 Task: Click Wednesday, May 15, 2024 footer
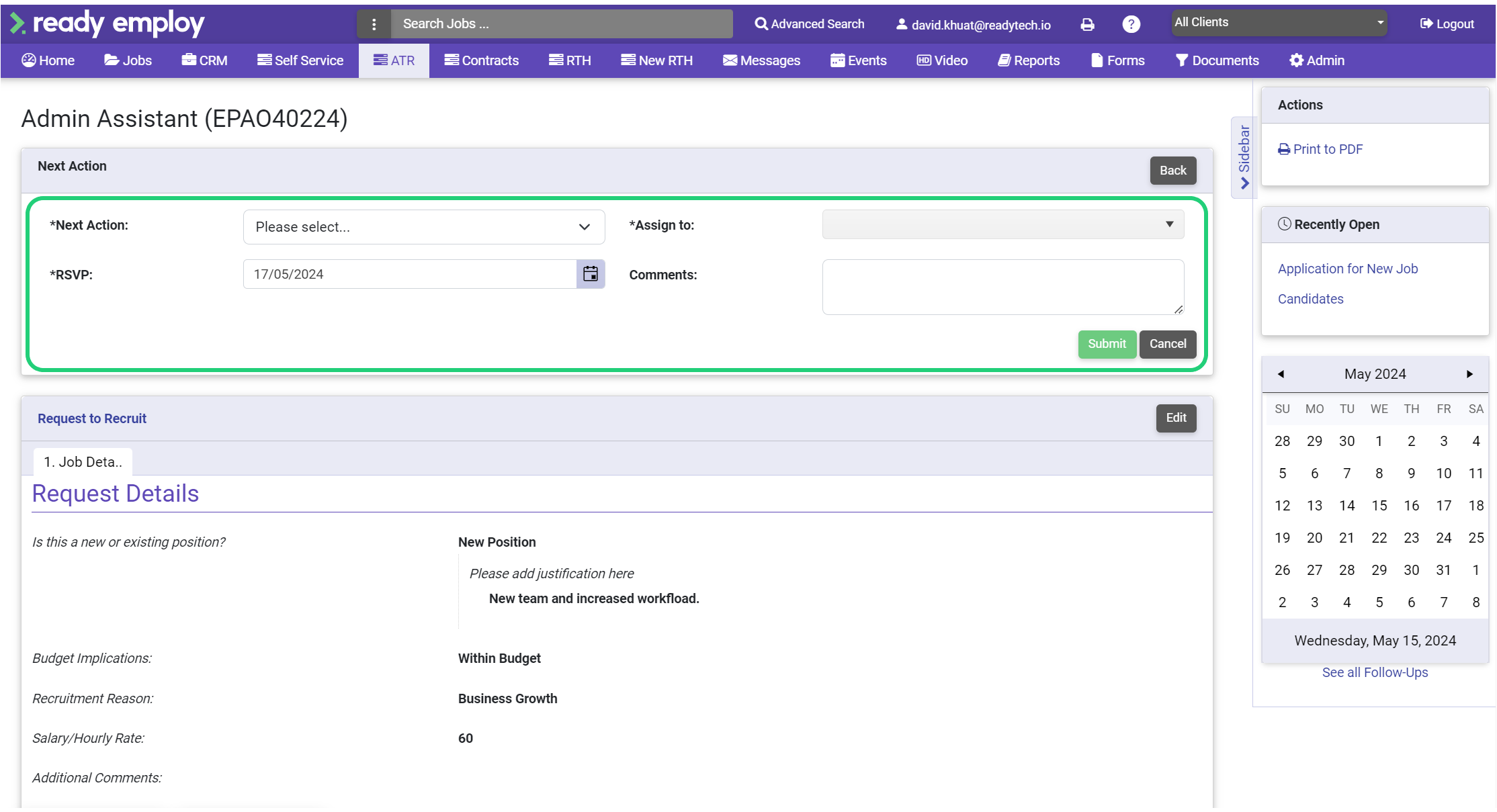click(x=1375, y=641)
